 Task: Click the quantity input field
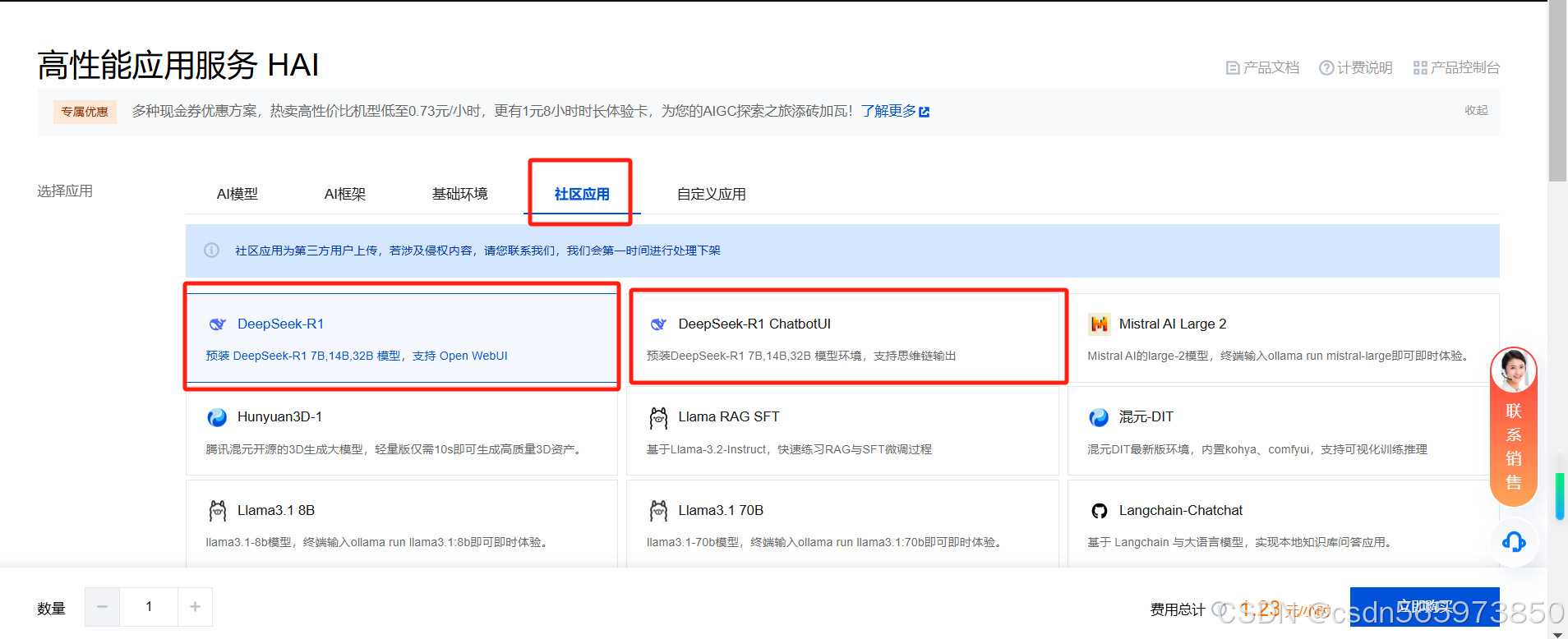(x=149, y=607)
